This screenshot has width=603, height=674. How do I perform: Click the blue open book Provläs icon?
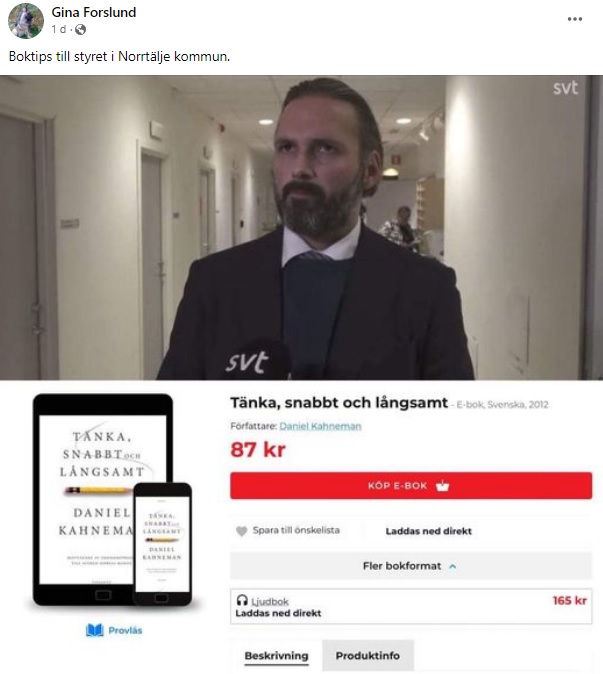95,630
